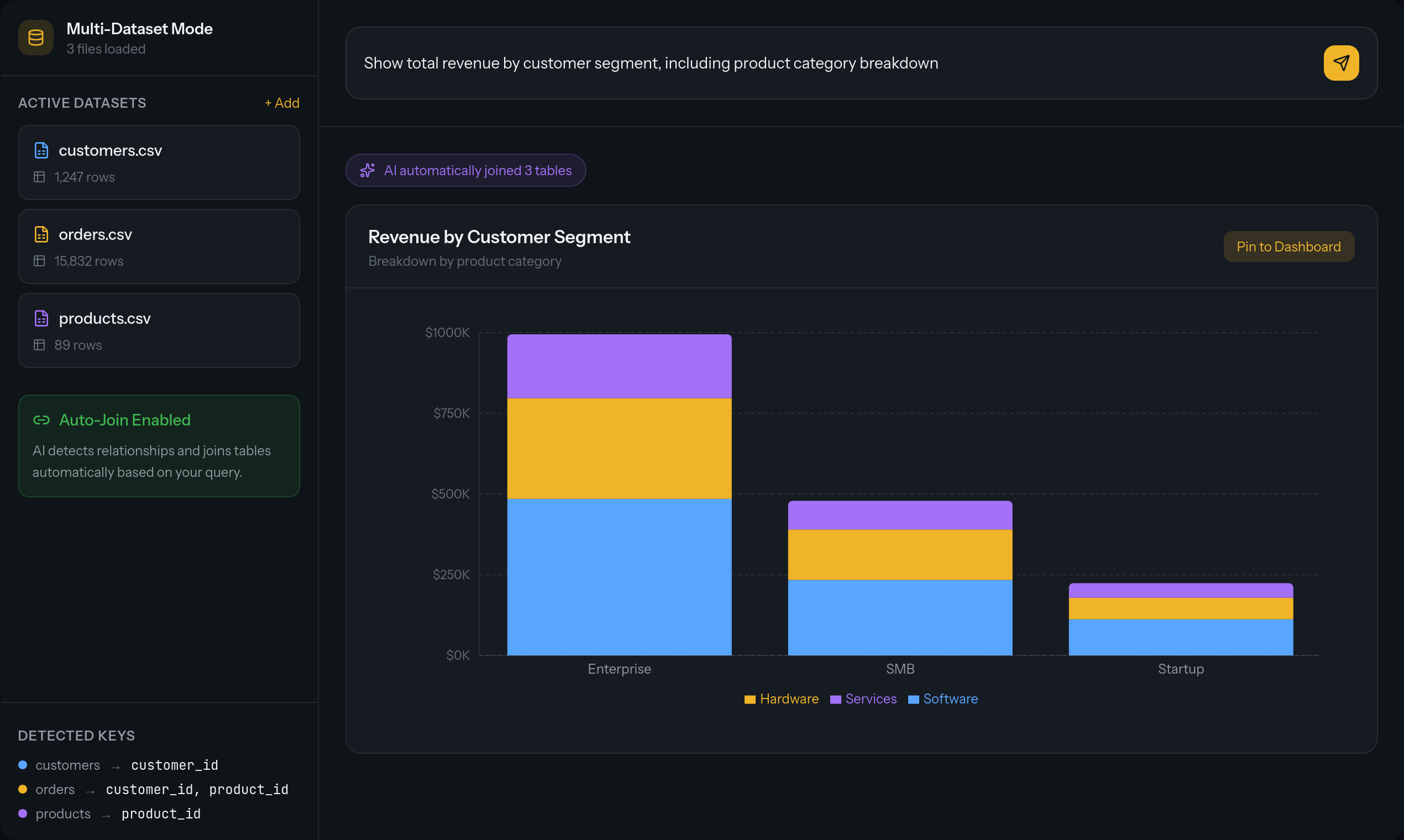Click the products.csv file icon

(x=41, y=318)
